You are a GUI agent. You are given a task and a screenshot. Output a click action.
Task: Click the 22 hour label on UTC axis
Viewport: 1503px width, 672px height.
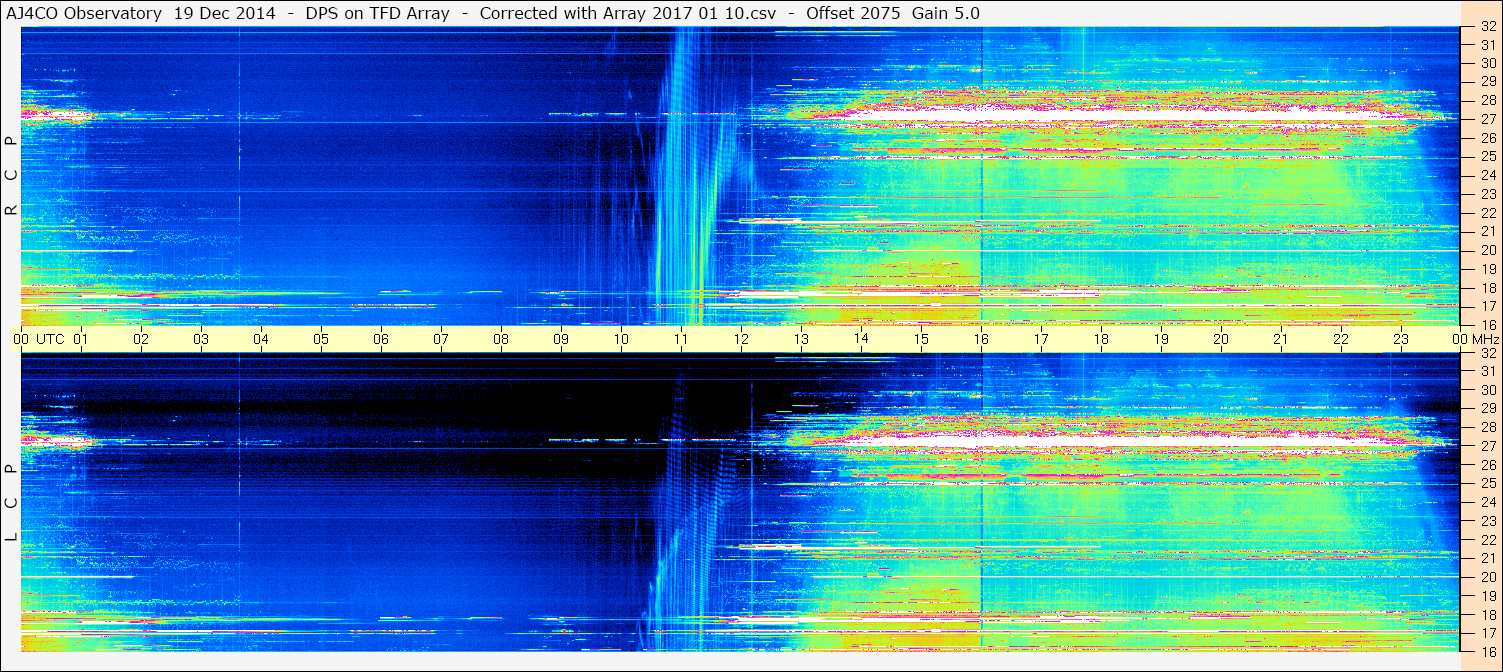[1341, 339]
